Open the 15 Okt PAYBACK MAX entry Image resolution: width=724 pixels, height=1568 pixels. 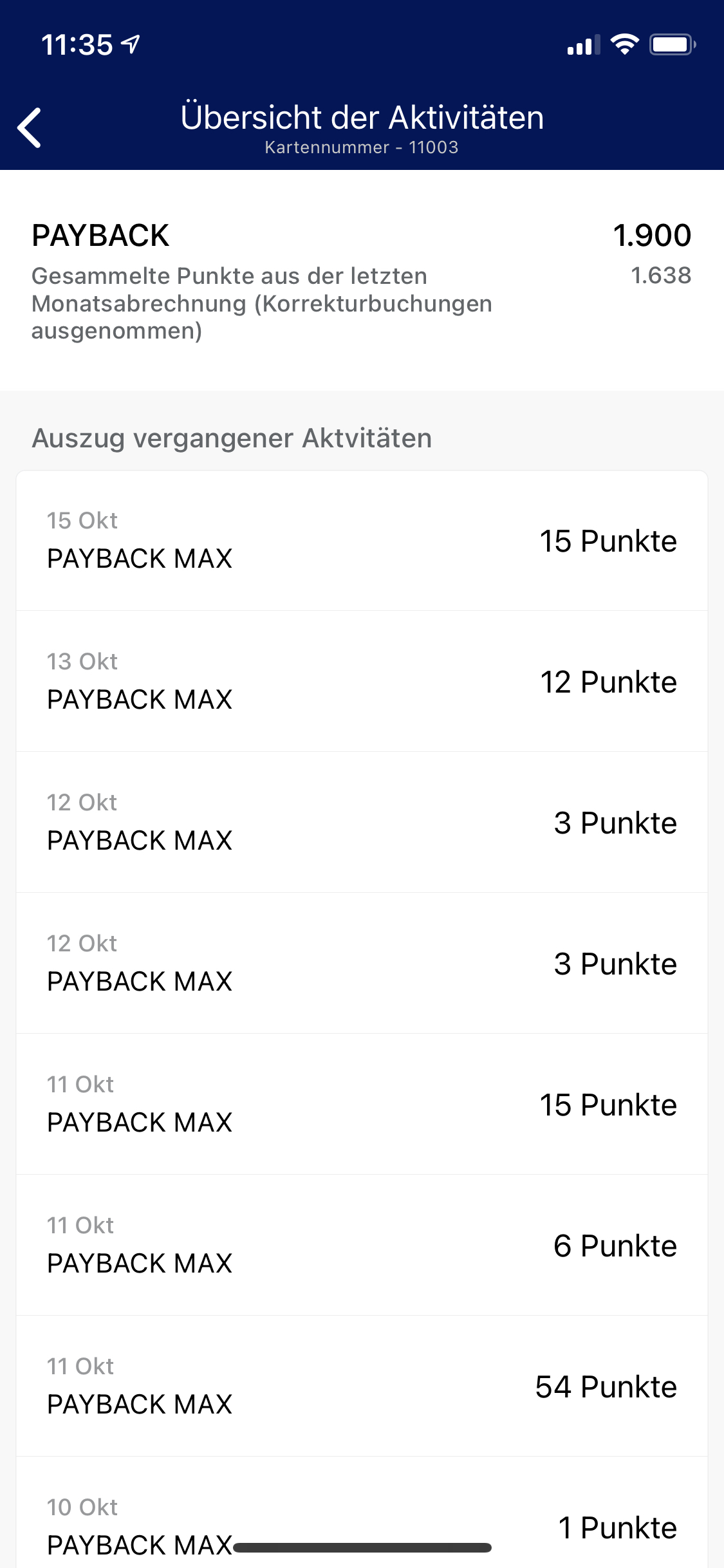pos(362,541)
